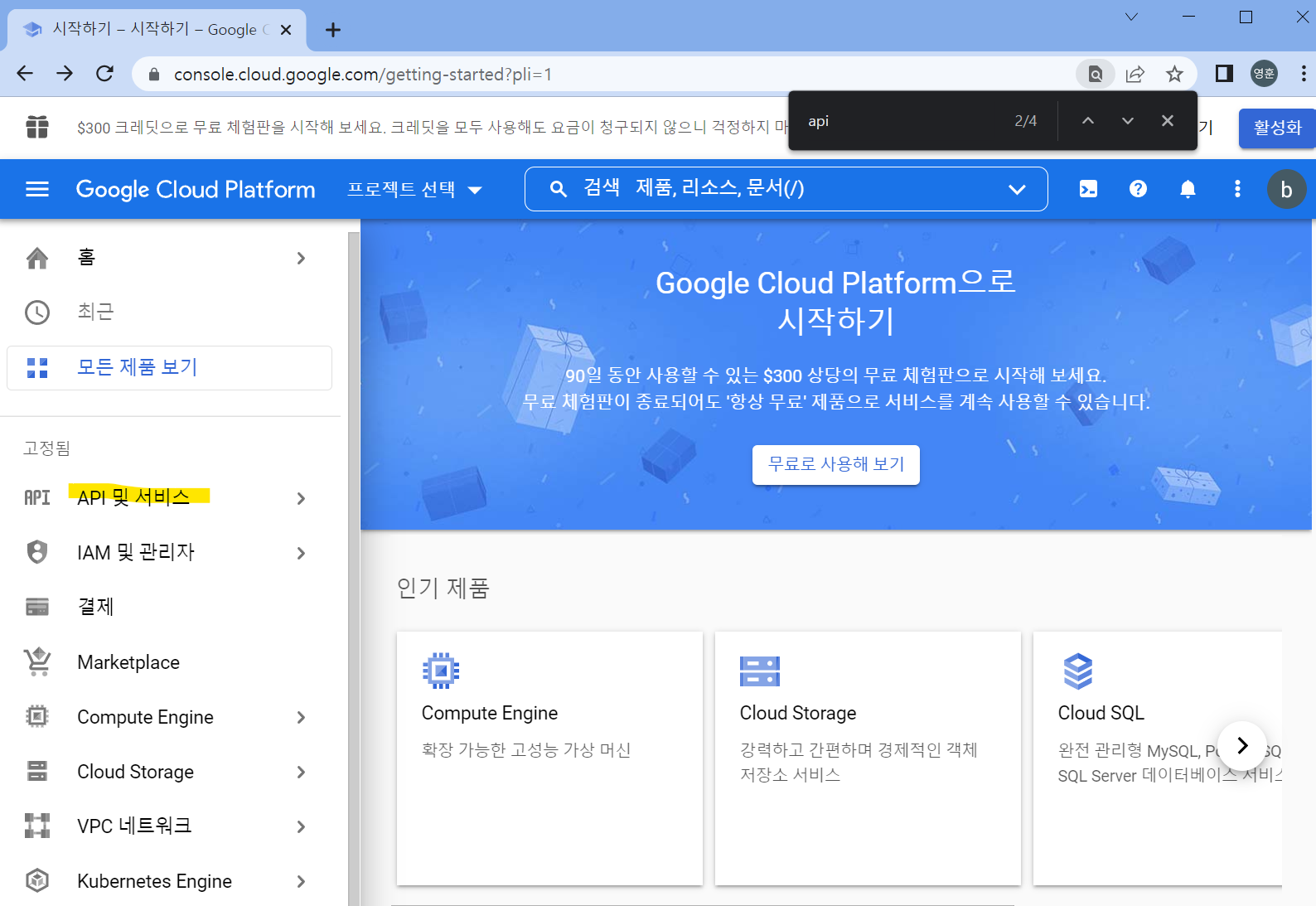Close the 시작하기 browser tab
This screenshot has width=1316, height=906.
point(286,30)
